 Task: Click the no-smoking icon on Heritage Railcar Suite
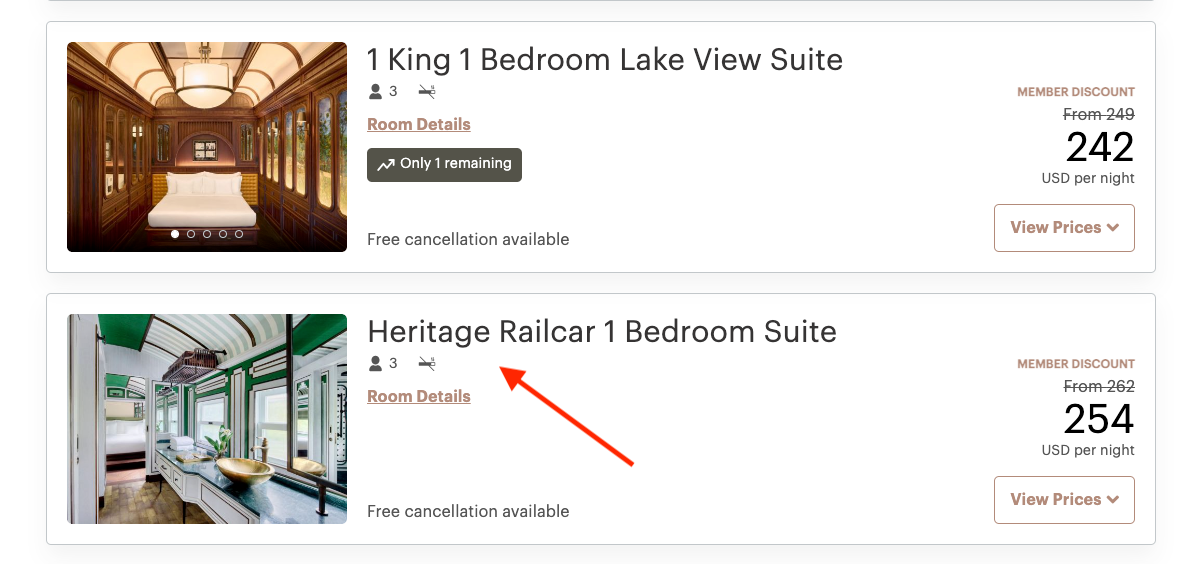[x=427, y=364]
